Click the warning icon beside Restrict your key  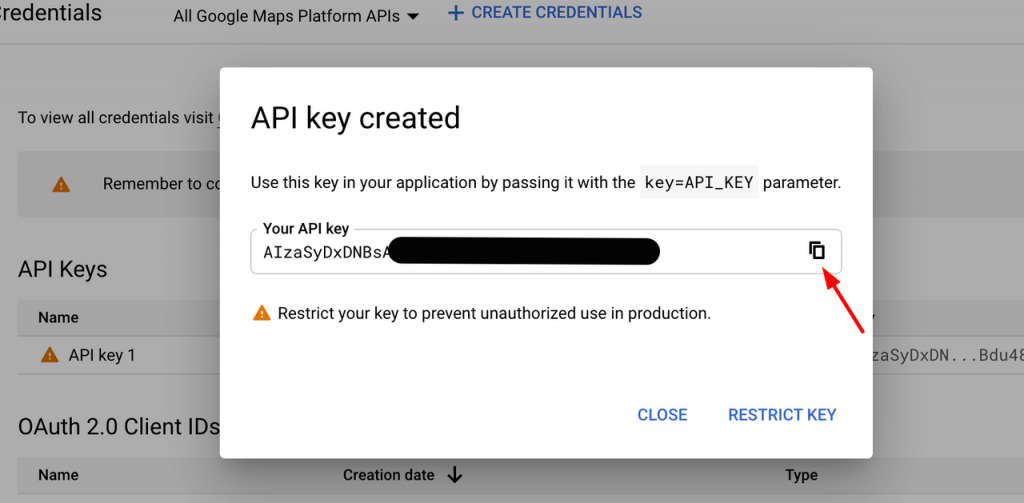pyautogui.click(x=262, y=313)
